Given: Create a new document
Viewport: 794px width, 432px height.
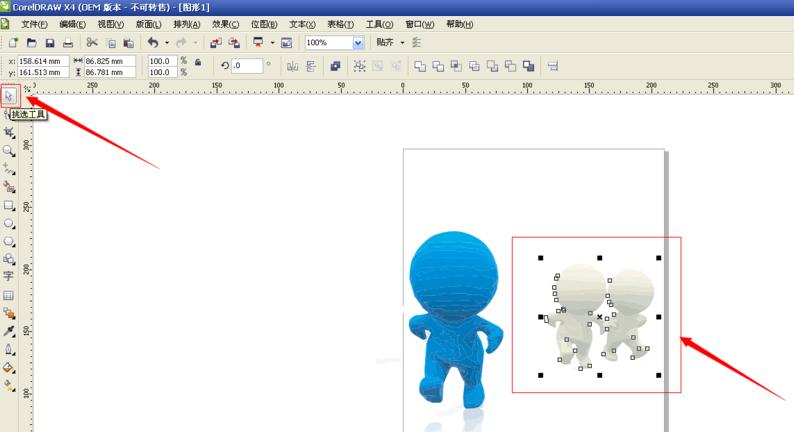Looking at the screenshot, I should 13,43.
